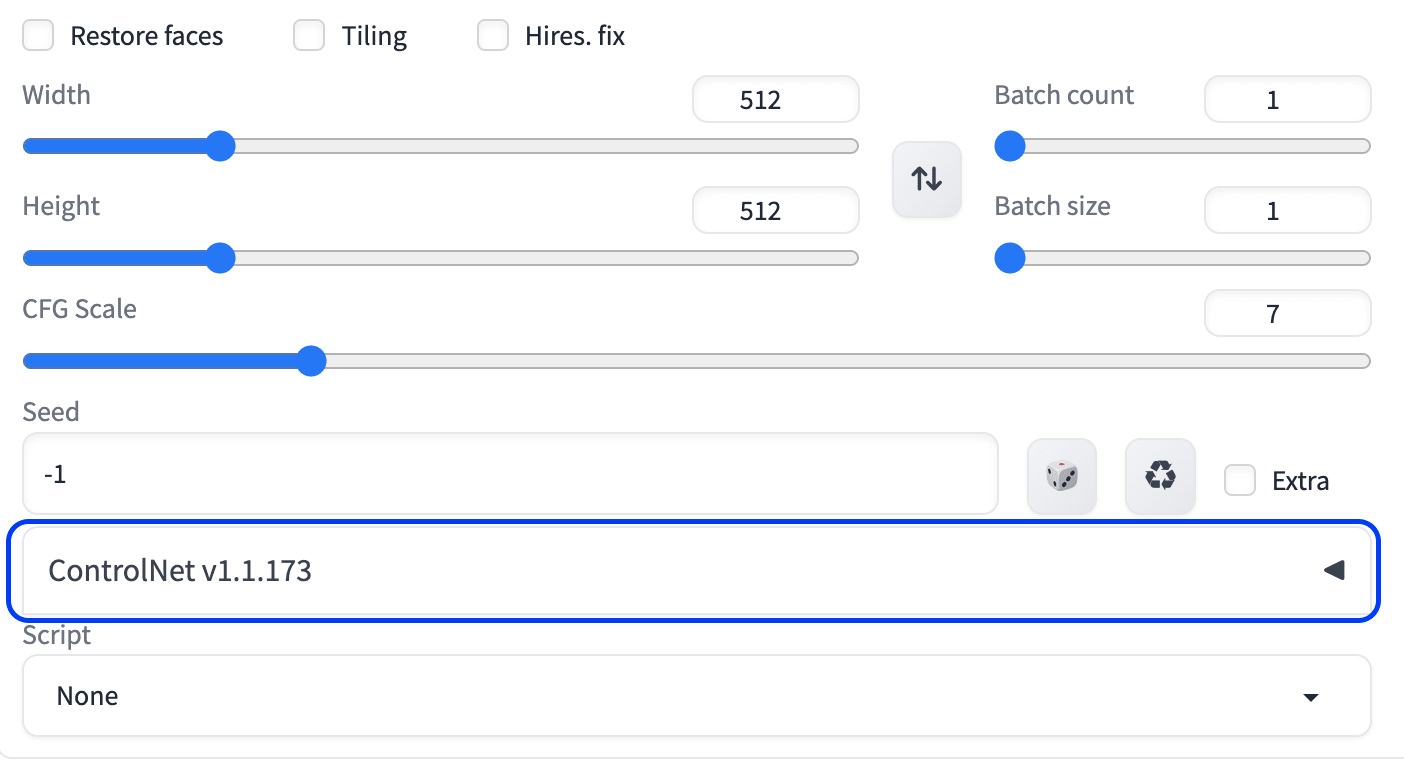Screen dimensions: 1404x762
Task: Open the Script dropdown arrow
Action: point(1311,697)
